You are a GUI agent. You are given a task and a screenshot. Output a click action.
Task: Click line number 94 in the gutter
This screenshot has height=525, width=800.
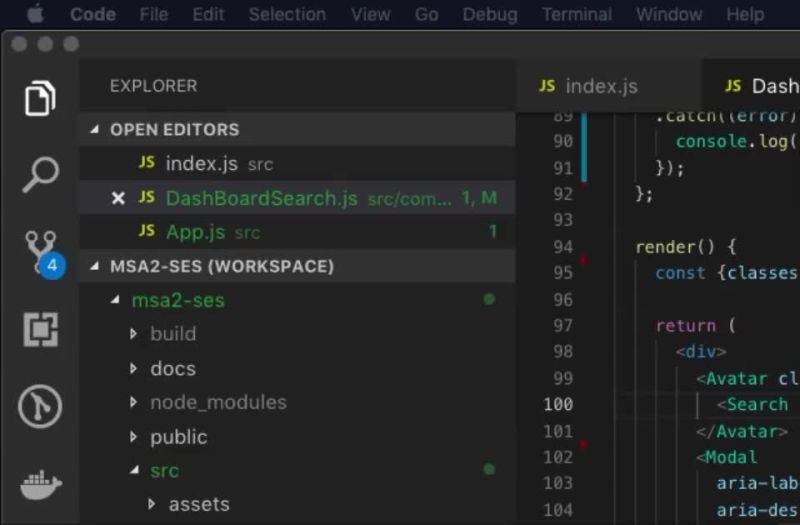click(563, 247)
